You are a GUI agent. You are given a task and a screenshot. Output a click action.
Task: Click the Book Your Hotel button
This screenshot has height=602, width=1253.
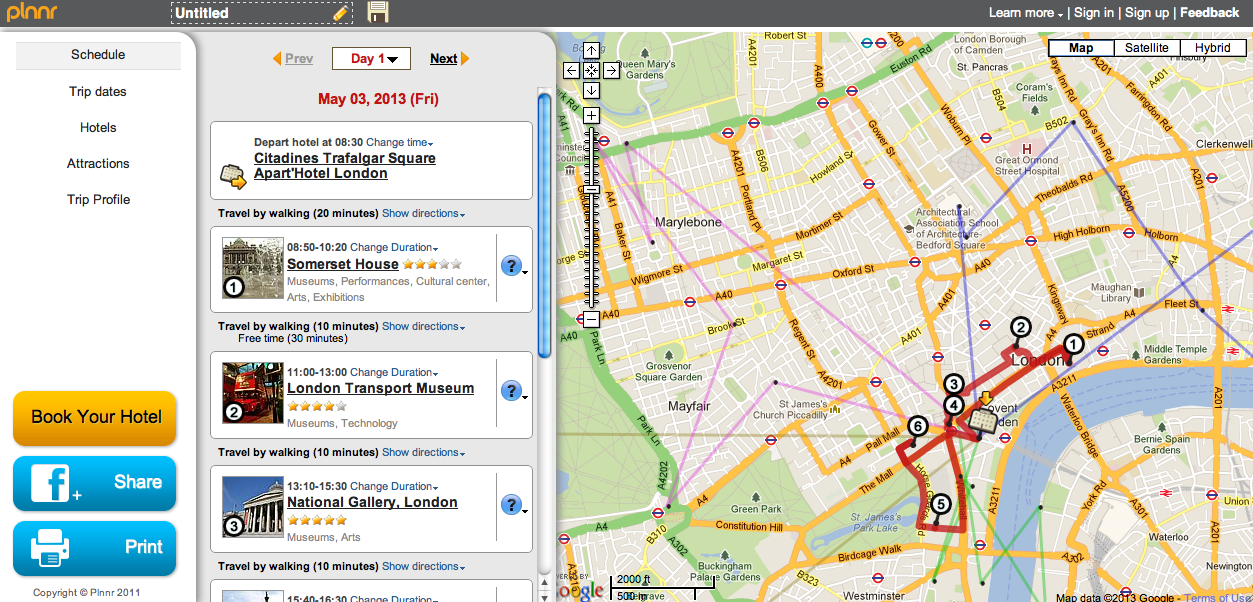click(x=95, y=418)
